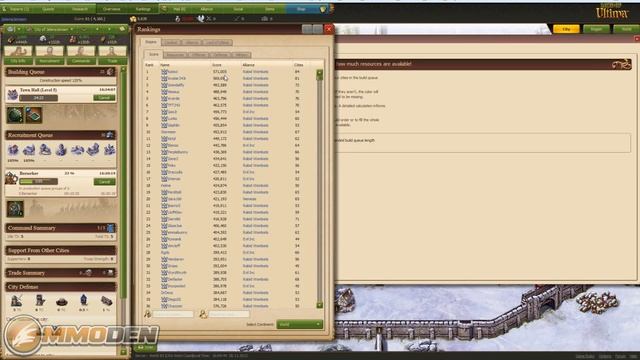This screenshot has width=640, height=360.
Task: Click the build plan icon under Building Queue
Action: [x=34, y=115]
